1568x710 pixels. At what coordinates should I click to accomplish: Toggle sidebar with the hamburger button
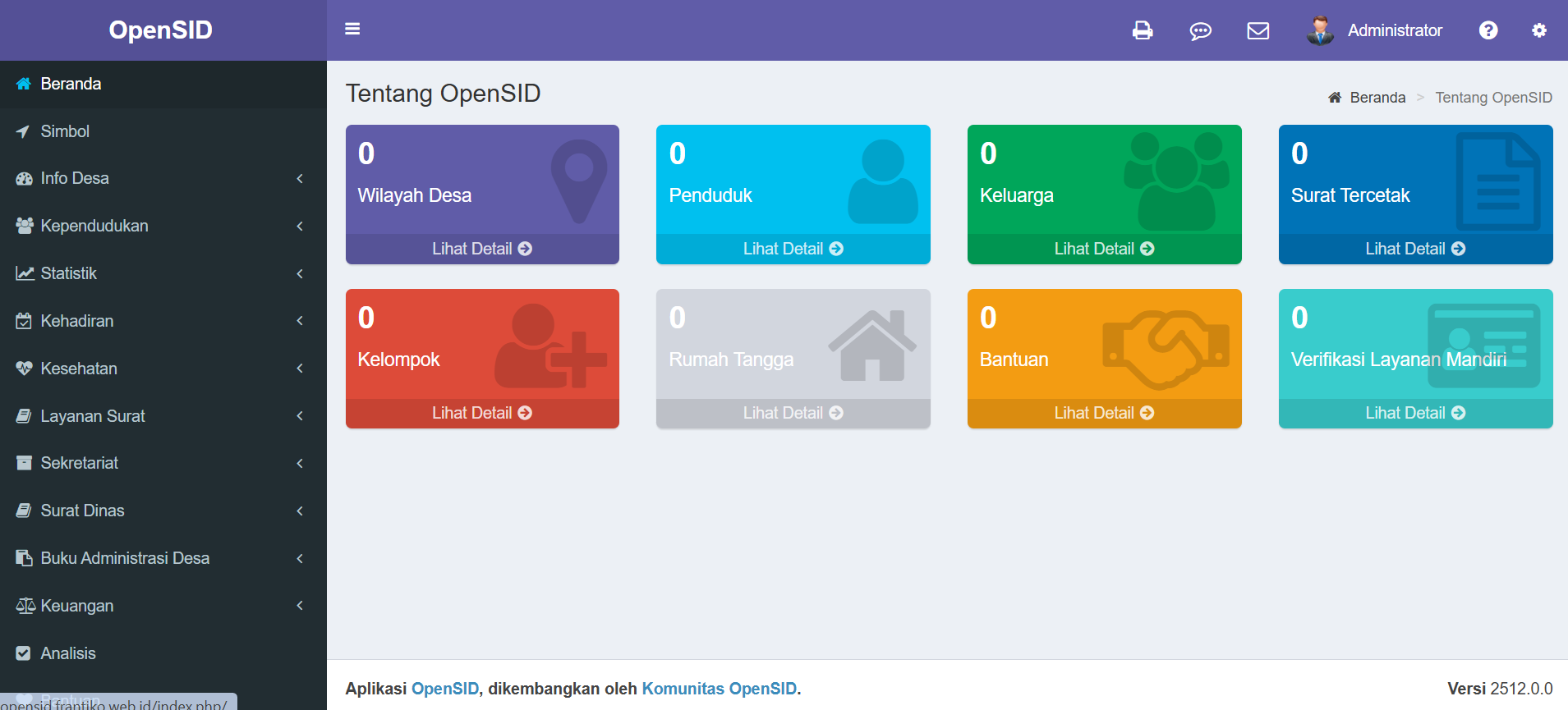click(x=352, y=30)
